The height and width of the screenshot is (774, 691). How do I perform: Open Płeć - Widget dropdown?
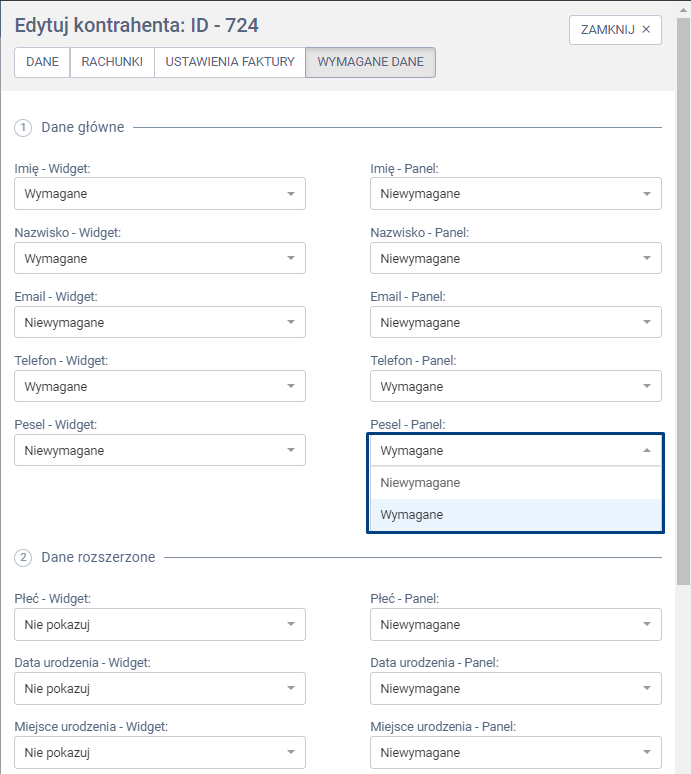click(160, 625)
